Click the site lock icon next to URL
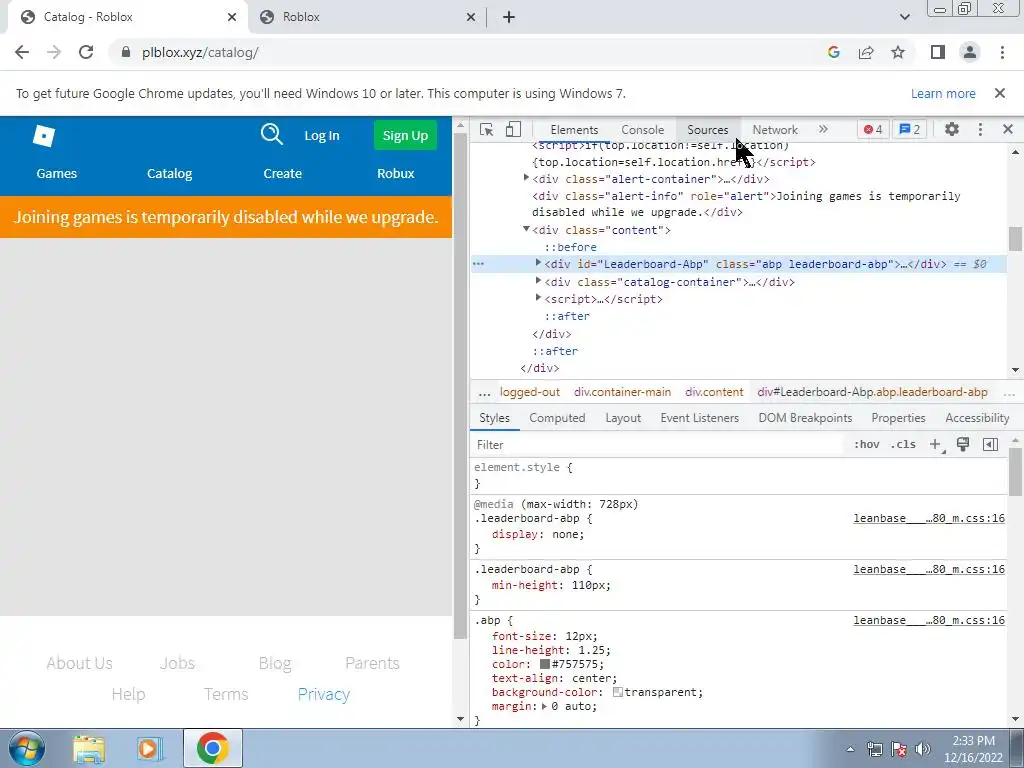 (126, 52)
